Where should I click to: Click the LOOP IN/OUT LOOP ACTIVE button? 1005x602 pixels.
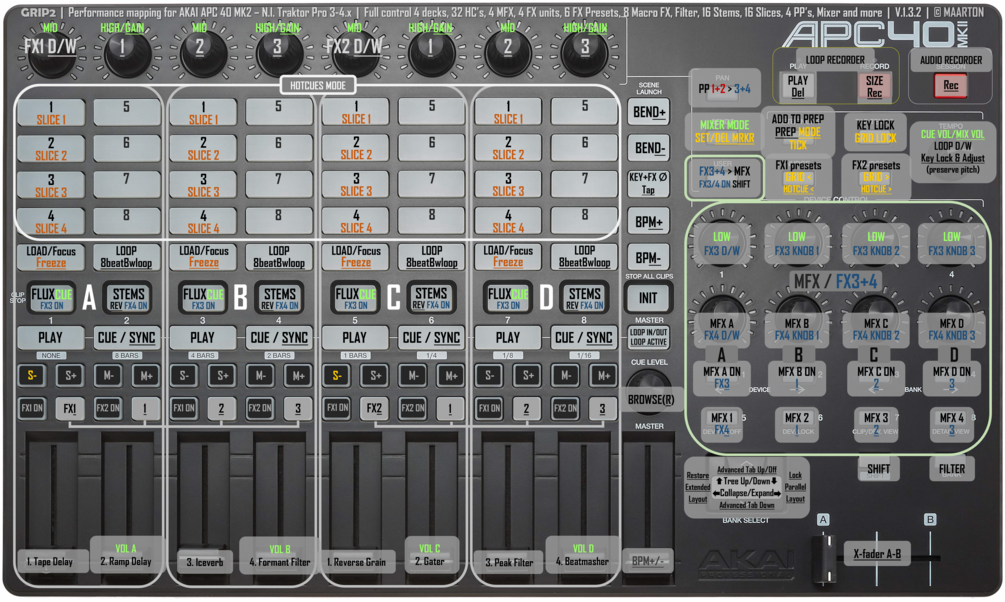click(x=649, y=337)
